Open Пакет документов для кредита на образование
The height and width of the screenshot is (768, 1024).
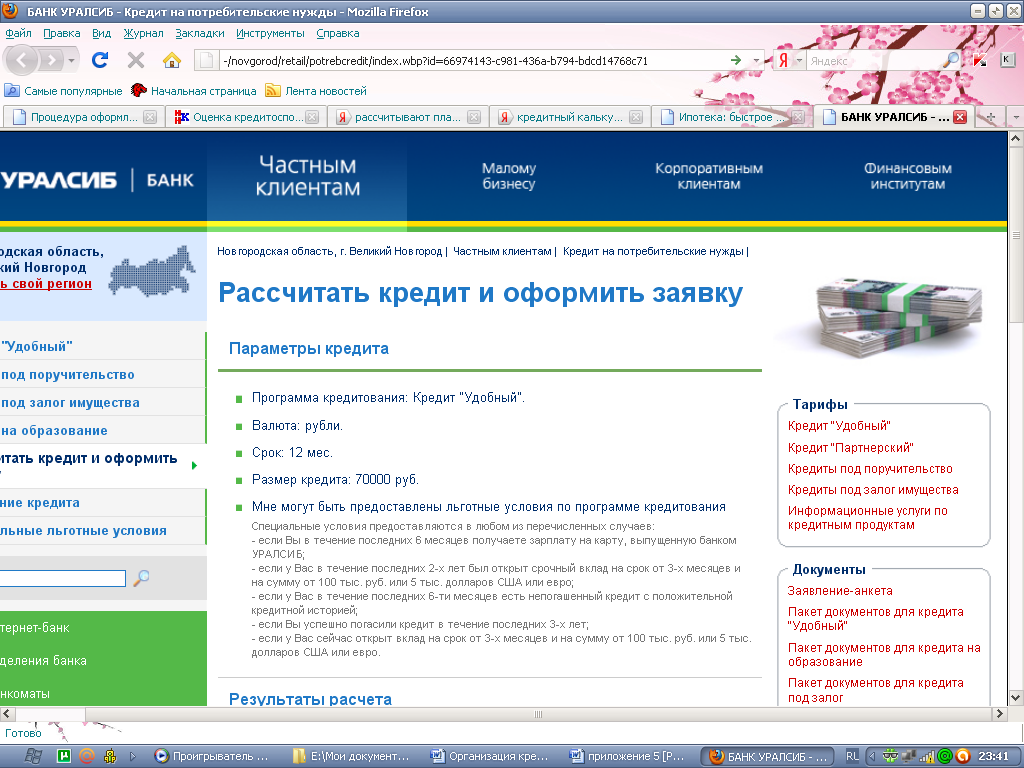pyautogui.click(x=884, y=654)
